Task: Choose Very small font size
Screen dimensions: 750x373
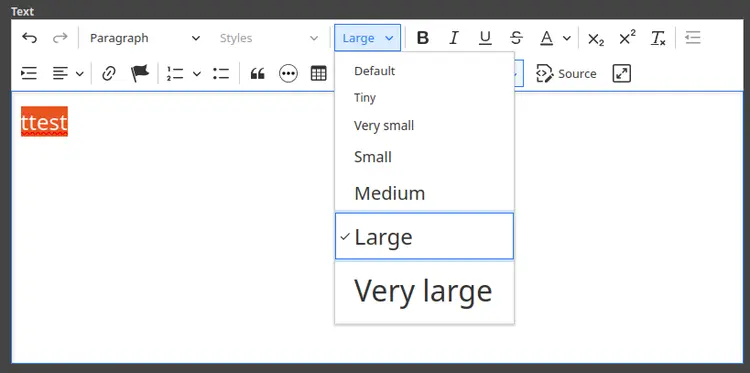Action: pyautogui.click(x=424, y=126)
